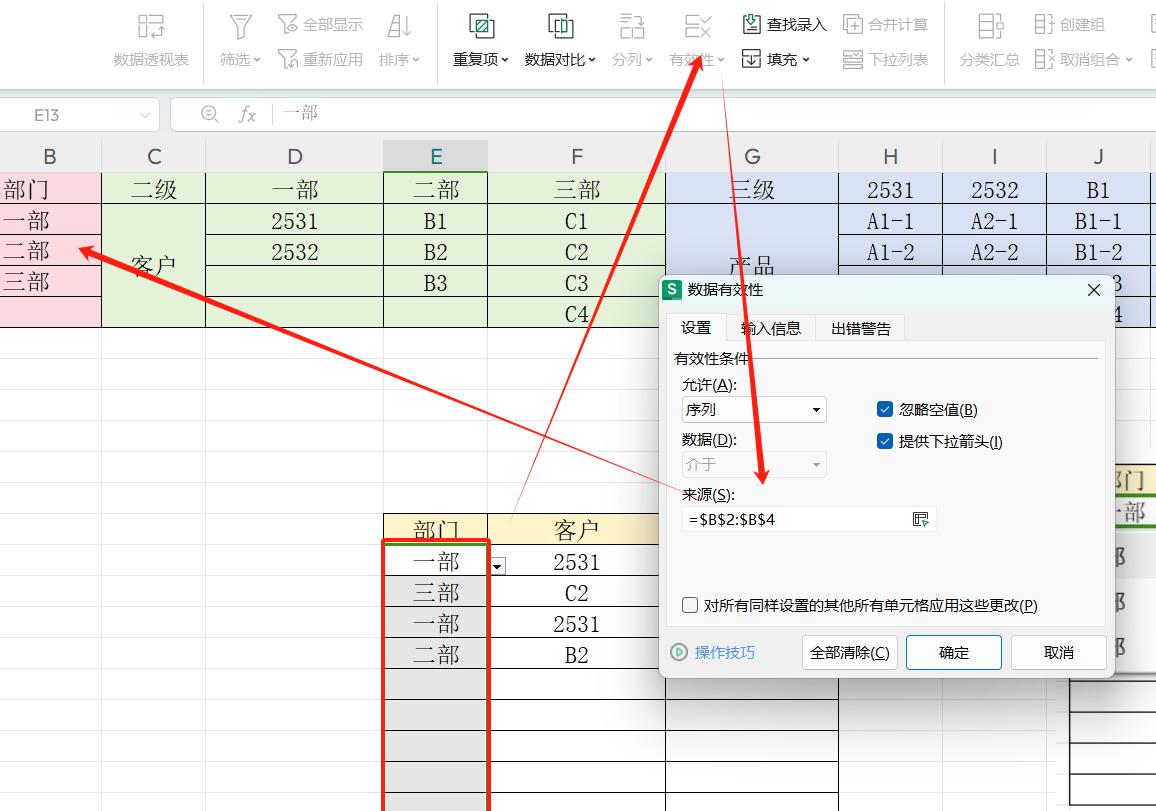Image resolution: width=1156 pixels, height=811 pixels.
Task: Expand the name box E13 dropdown
Action: 144,115
